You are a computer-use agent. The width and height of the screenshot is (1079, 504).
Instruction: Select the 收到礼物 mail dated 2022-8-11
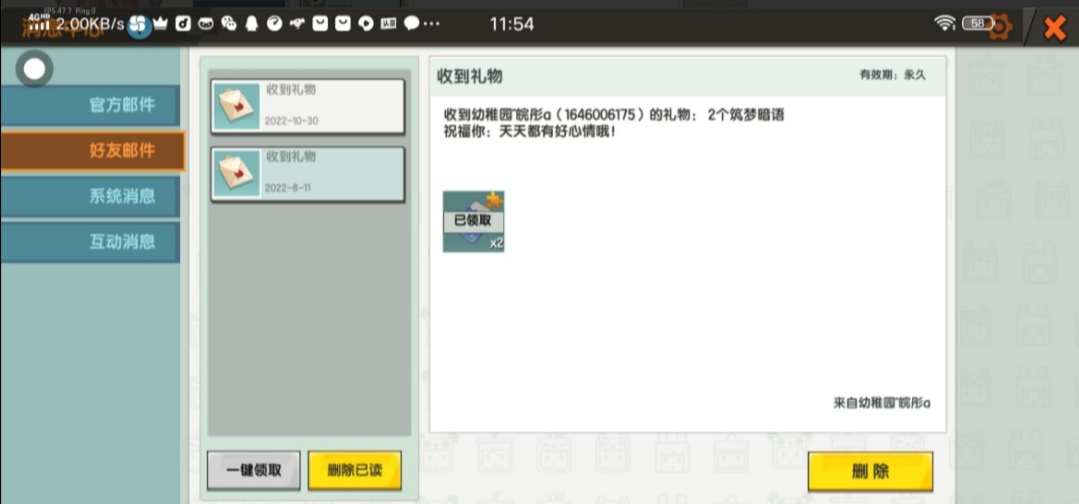click(307, 174)
